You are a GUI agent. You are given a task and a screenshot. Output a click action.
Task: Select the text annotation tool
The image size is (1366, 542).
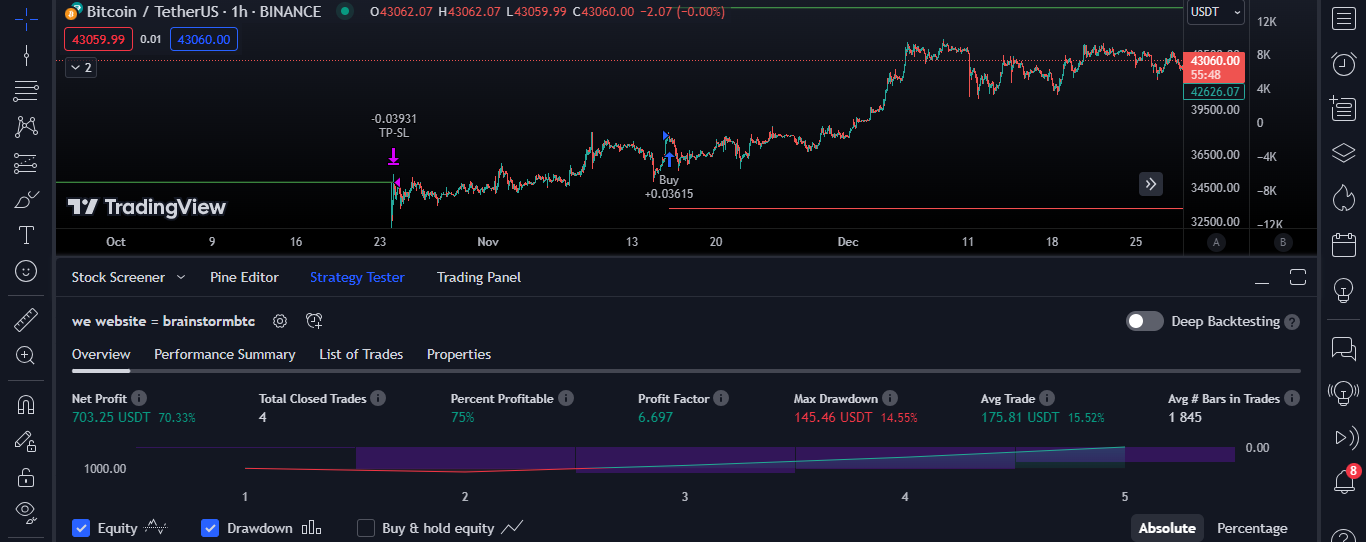point(26,235)
